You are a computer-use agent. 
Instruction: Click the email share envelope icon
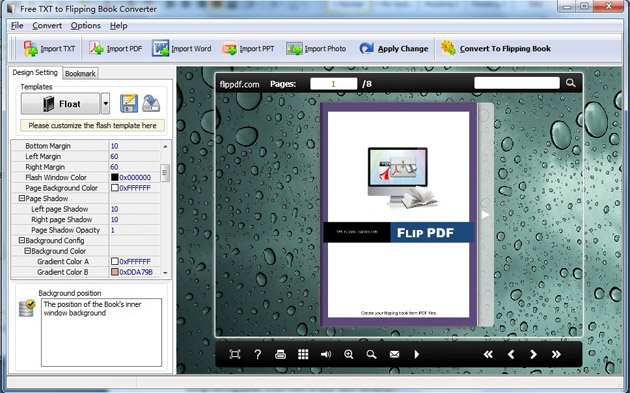pyautogui.click(x=395, y=354)
